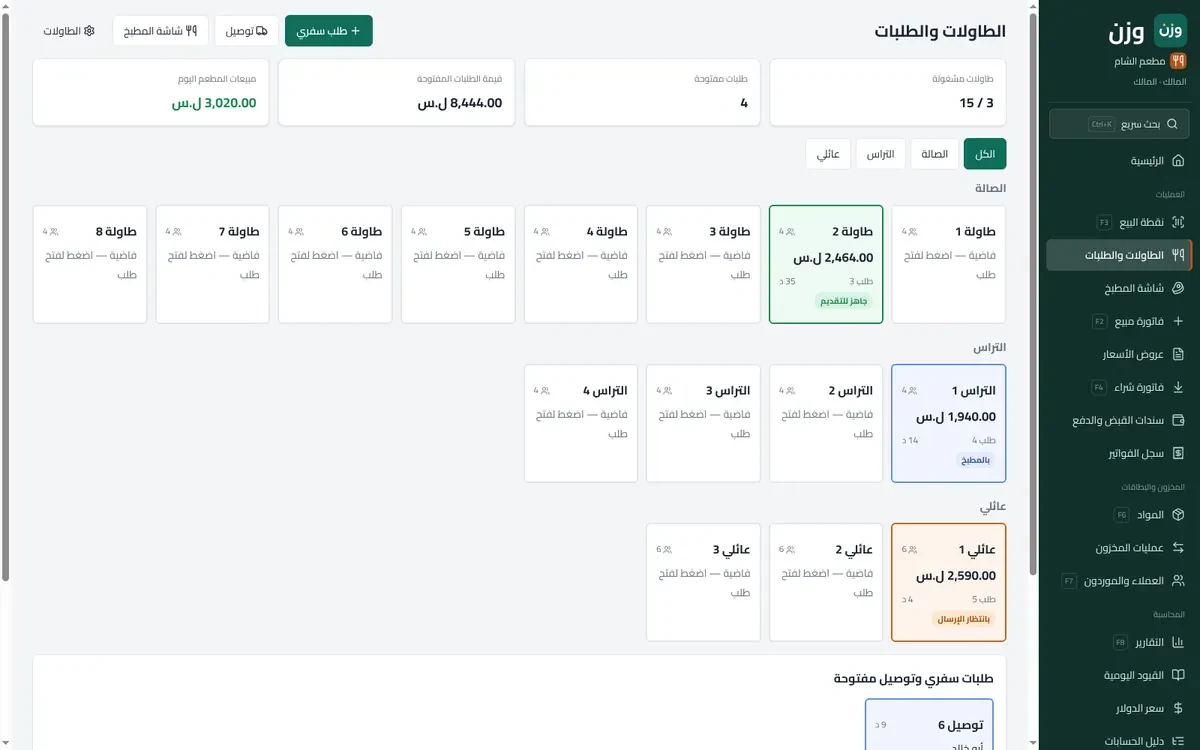Select the الكل filter tab
The image size is (1200, 750).
click(985, 154)
